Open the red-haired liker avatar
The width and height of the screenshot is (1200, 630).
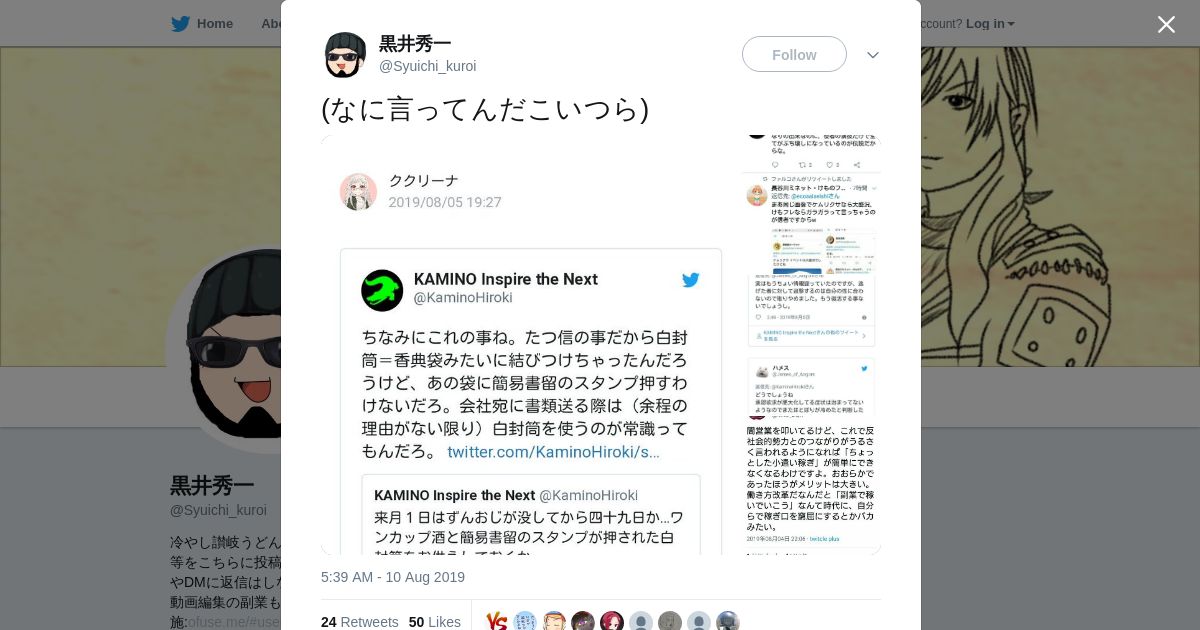[612, 621]
